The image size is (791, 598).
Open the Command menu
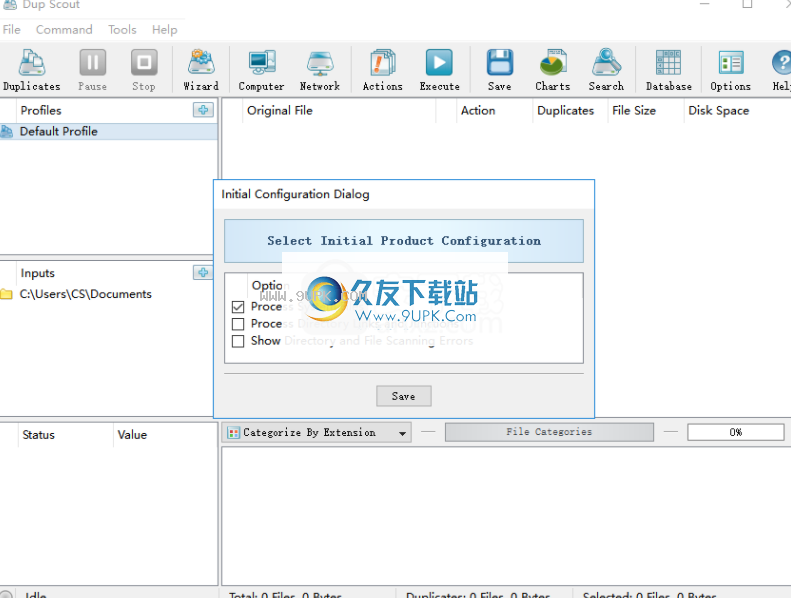64,30
